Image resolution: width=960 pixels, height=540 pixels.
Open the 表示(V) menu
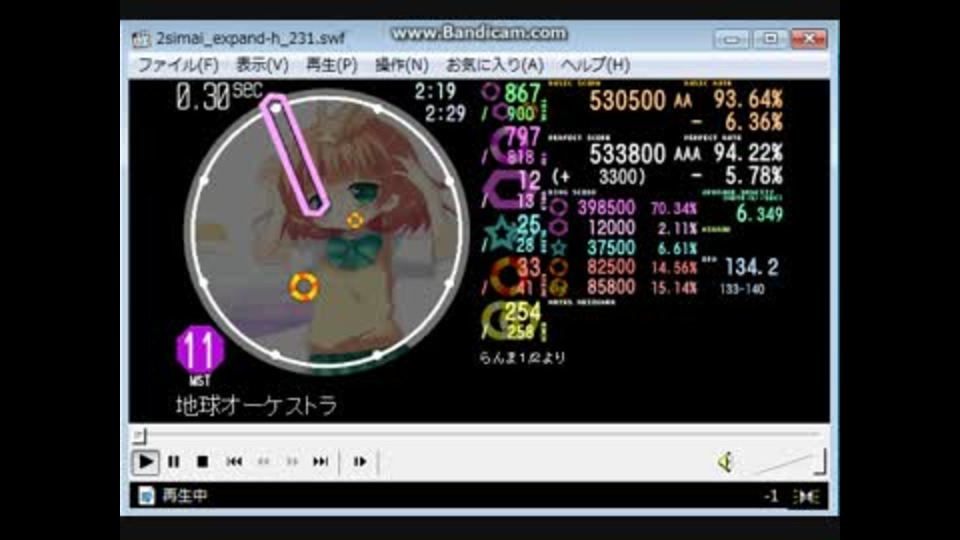[x=262, y=65]
